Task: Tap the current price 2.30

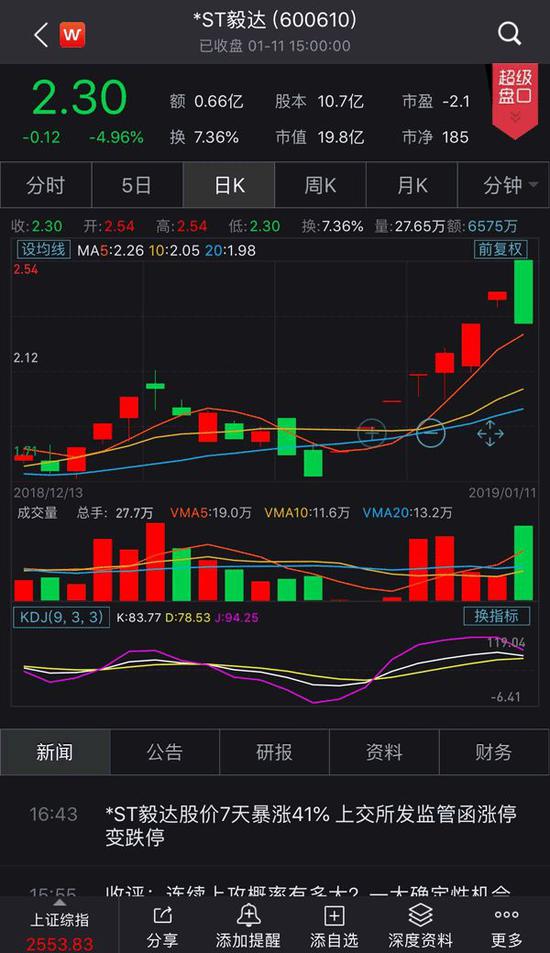Action: pos(79,97)
